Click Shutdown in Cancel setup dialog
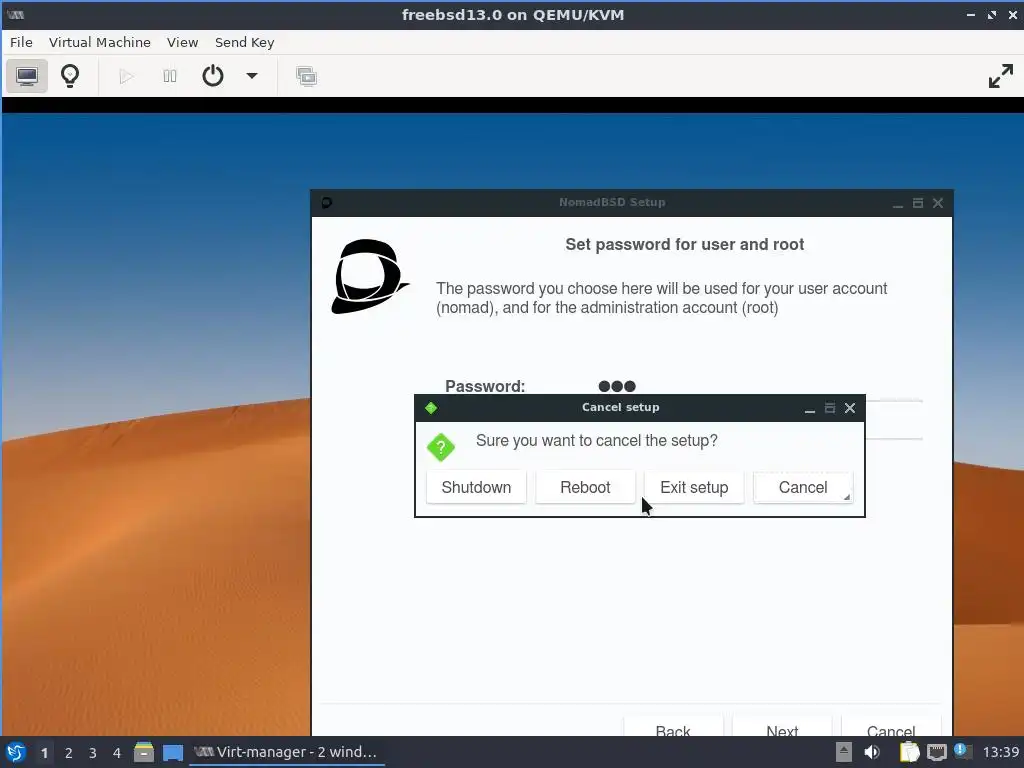The image size is (1024, 768). (x=476, y=487)
